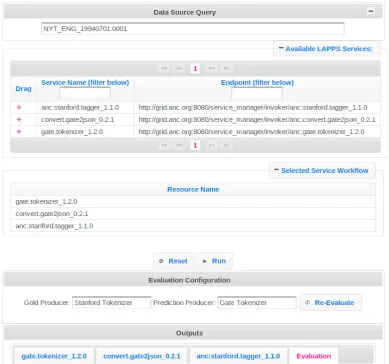389x364 pixels.
Task: Select anc:stanford.tagger_1.1.0 workflow row
Action: 193,226
